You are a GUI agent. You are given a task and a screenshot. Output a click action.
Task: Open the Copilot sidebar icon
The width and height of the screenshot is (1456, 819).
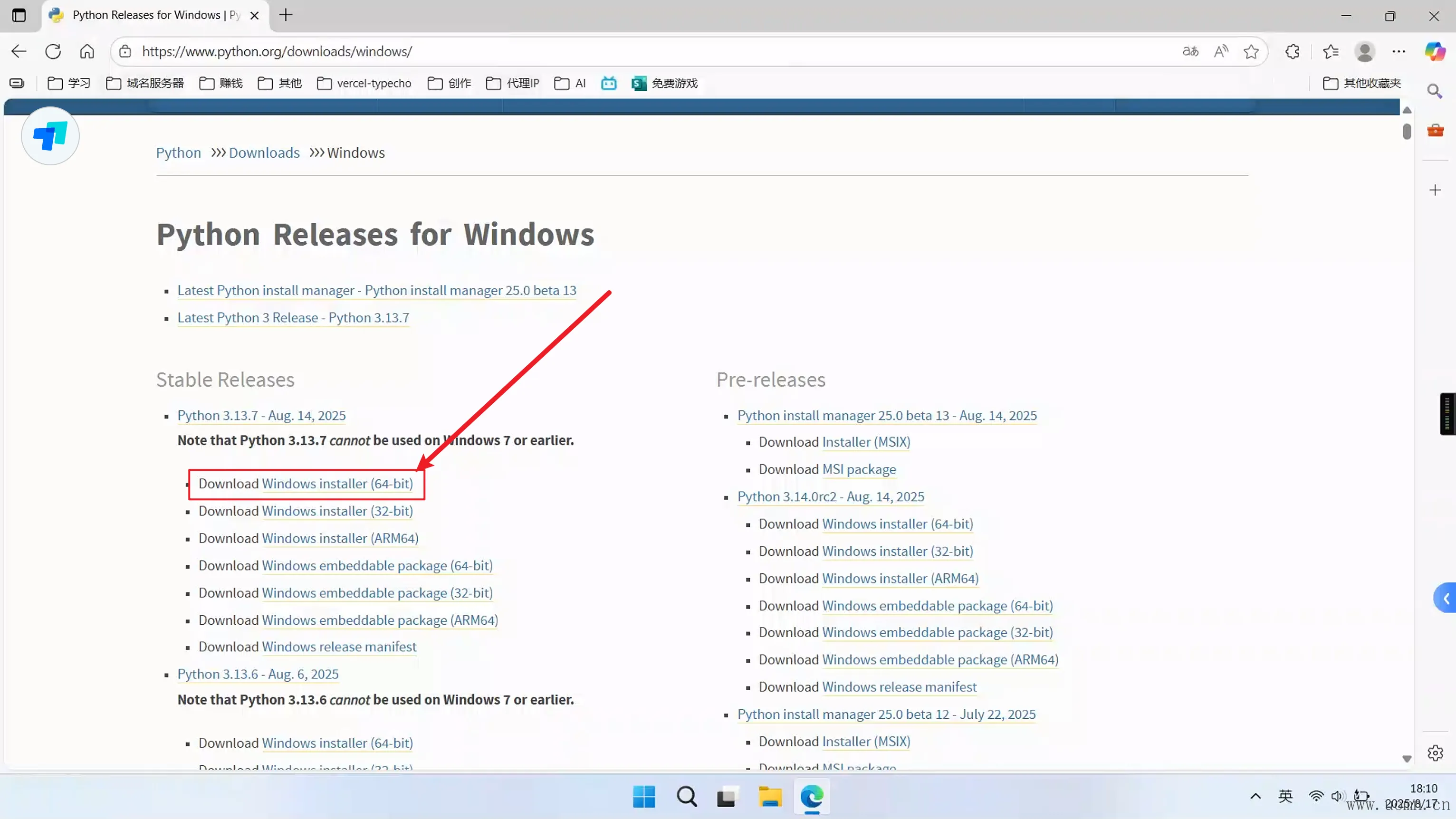(1435, 51)
